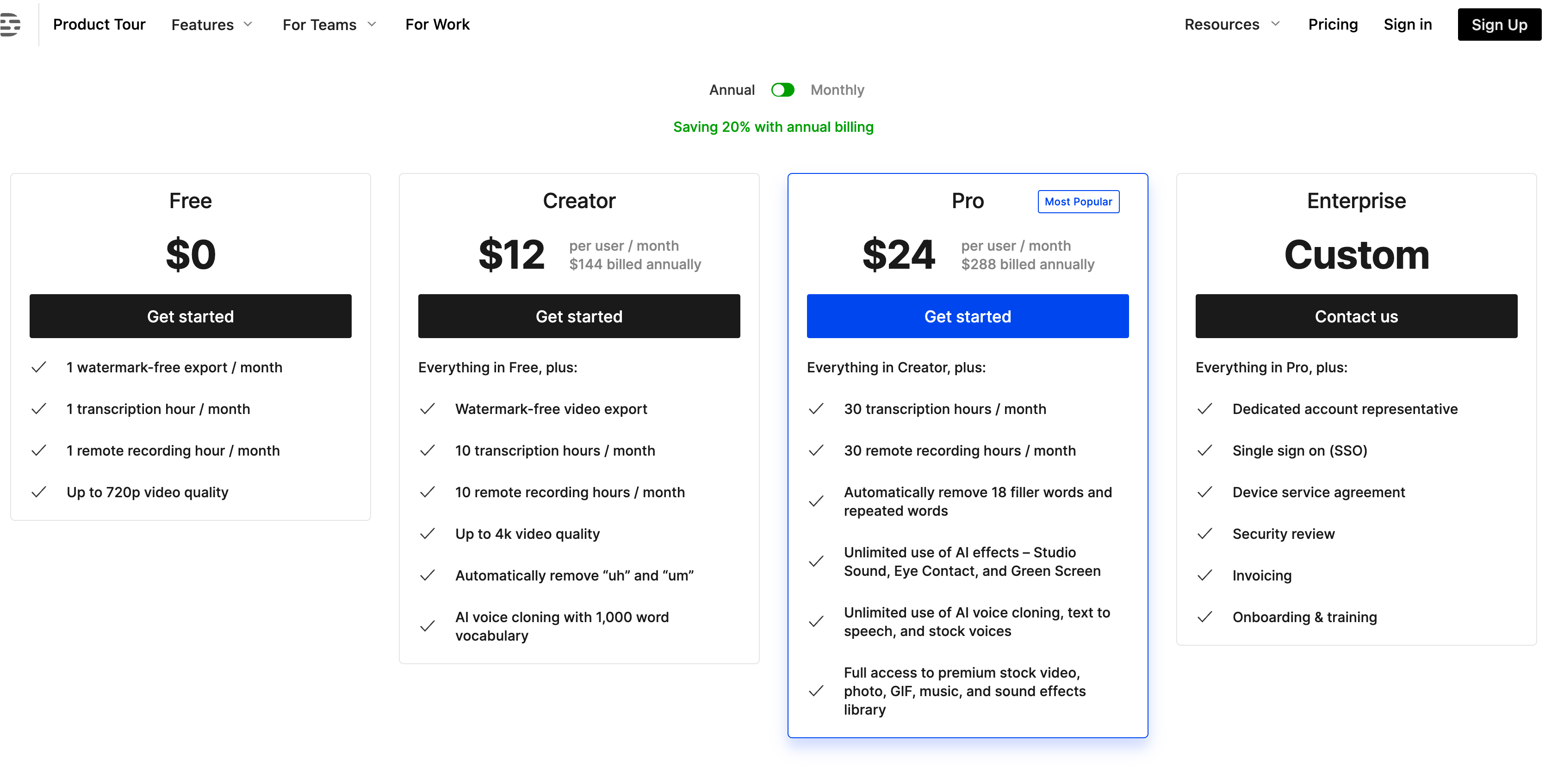Click the Most Popular badge on Pro
The image size is (1564, 784).
click(1078, 202)
